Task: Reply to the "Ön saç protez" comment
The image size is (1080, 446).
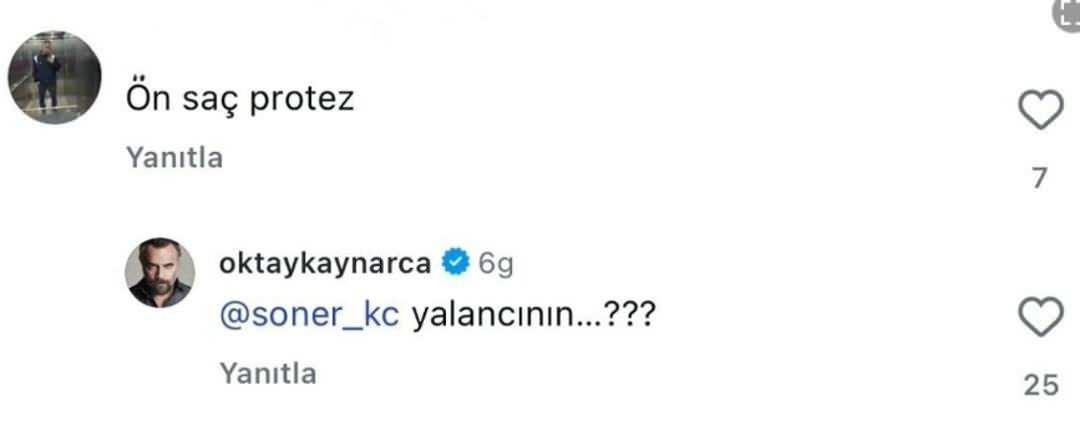Action: (175, 158)
